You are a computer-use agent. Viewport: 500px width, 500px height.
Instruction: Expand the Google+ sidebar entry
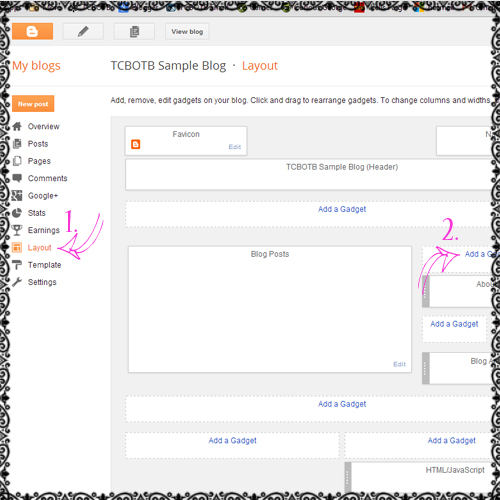(43, 196)
